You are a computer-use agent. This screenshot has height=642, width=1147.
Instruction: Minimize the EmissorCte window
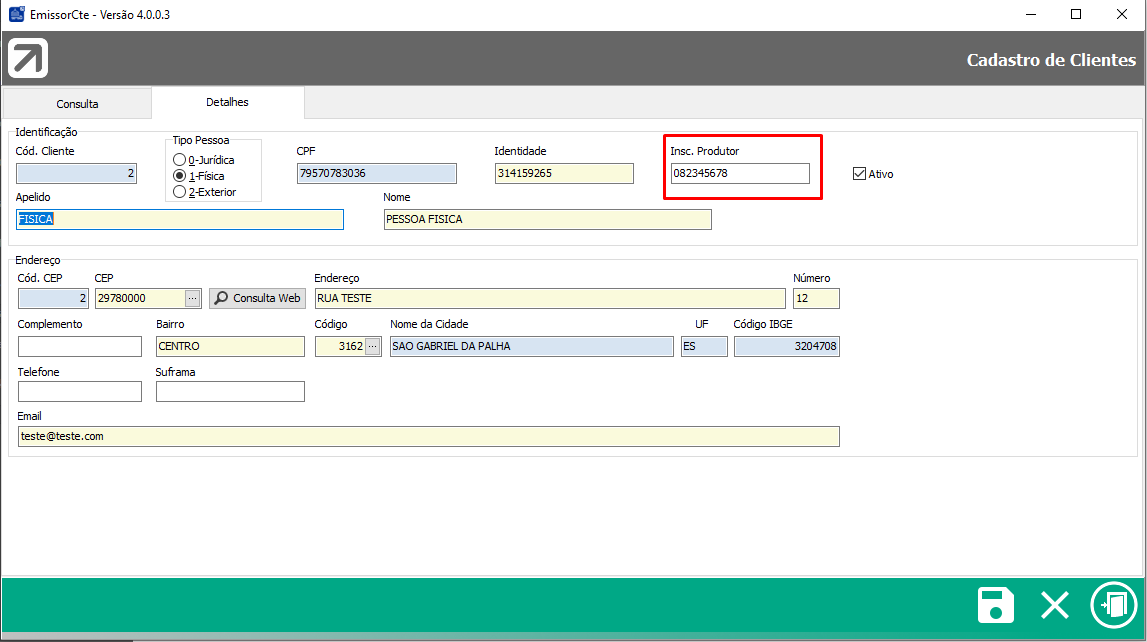click(1031, 15)
